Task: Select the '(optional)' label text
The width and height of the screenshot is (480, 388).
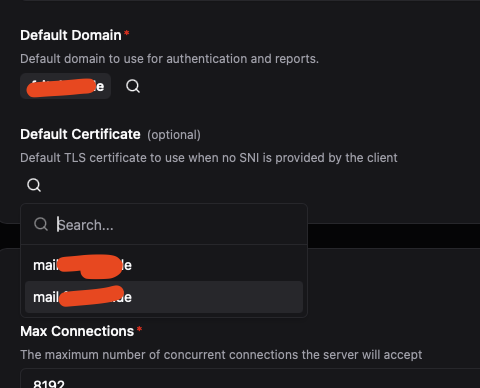Action: pyautogui.click(x=174, y=135)
